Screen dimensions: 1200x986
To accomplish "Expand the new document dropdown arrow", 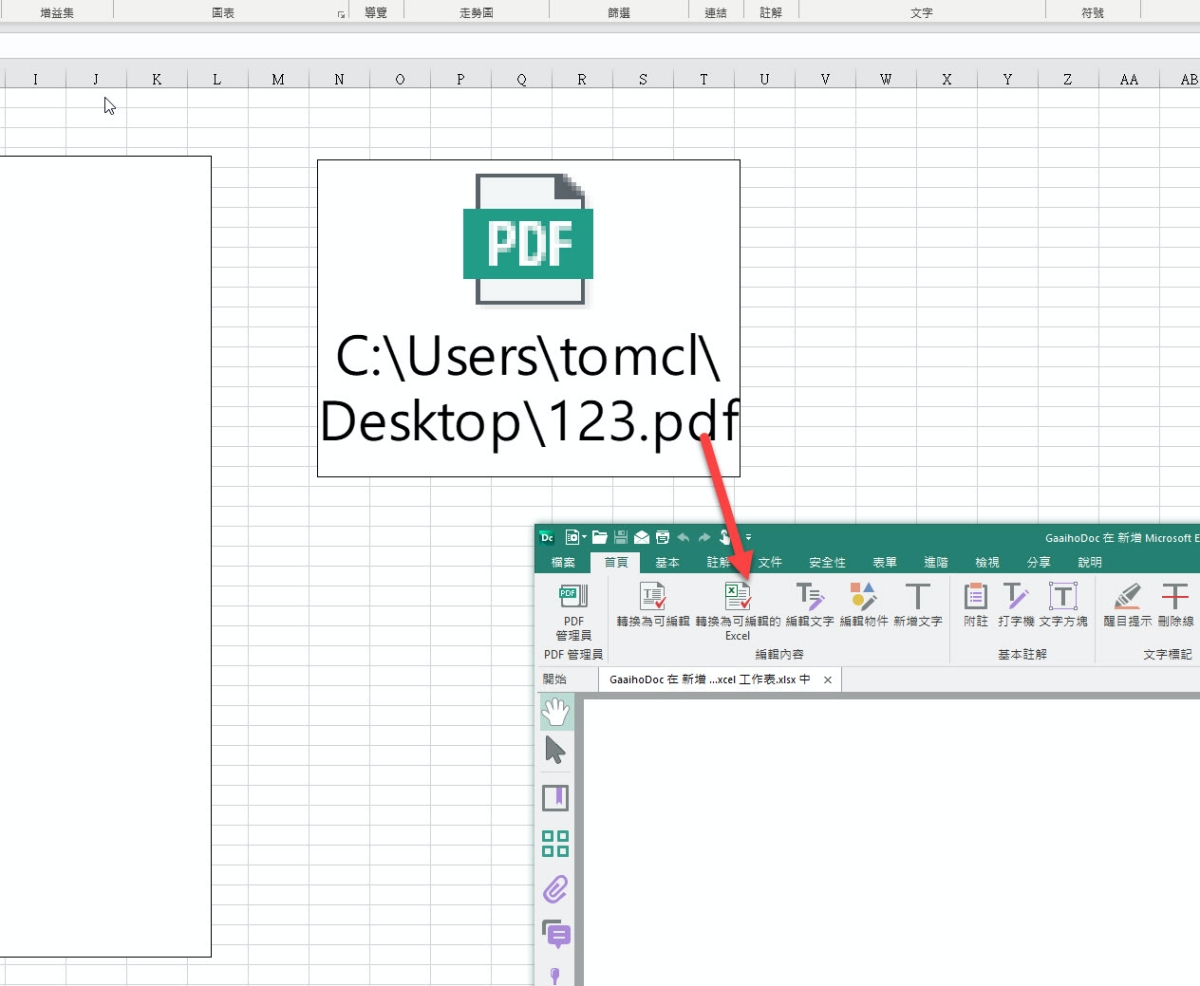I will (585, 537).
